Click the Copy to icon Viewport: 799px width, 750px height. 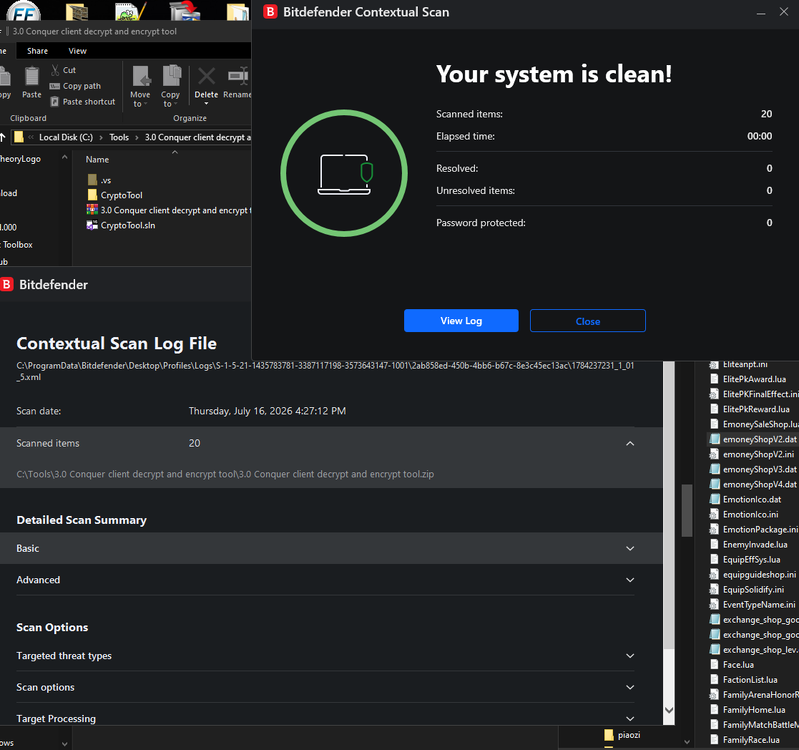point(171,76)
